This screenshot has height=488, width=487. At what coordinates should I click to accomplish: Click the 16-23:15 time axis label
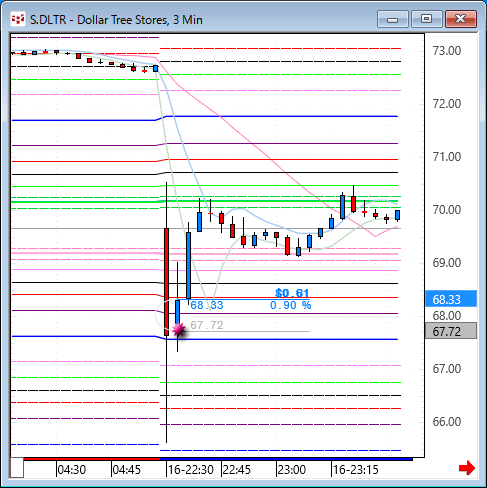[356, 470]
